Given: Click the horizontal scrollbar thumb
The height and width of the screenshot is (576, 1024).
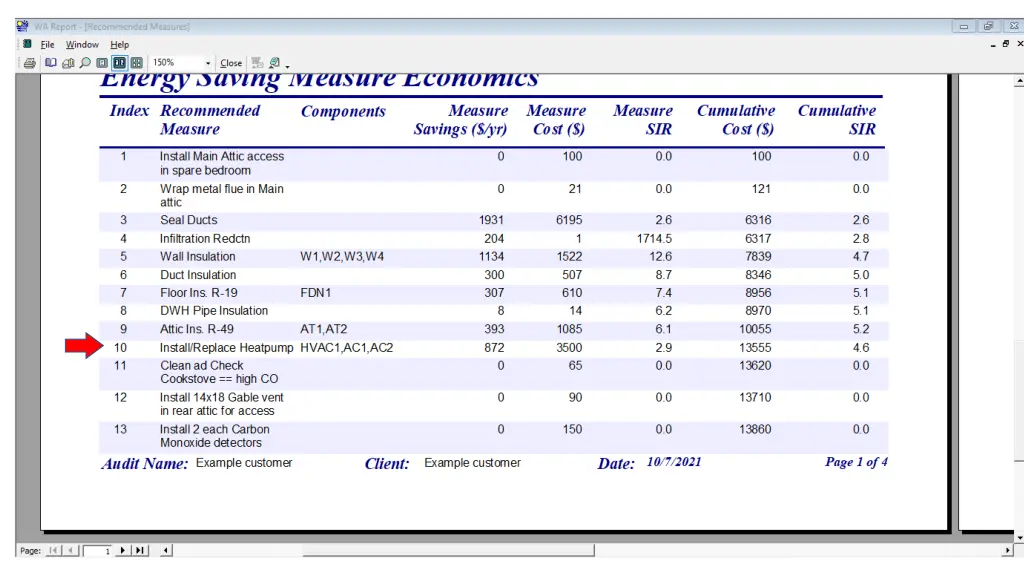Looking at the screenshot, I should tap(449, 551).
